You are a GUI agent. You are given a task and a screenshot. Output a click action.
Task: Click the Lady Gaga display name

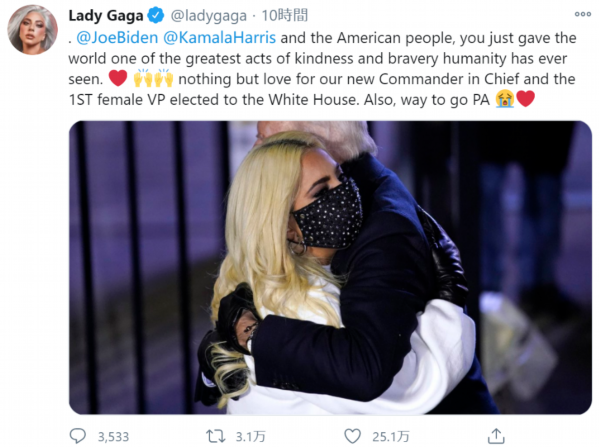pyautogui.click(x=106, y=16)
